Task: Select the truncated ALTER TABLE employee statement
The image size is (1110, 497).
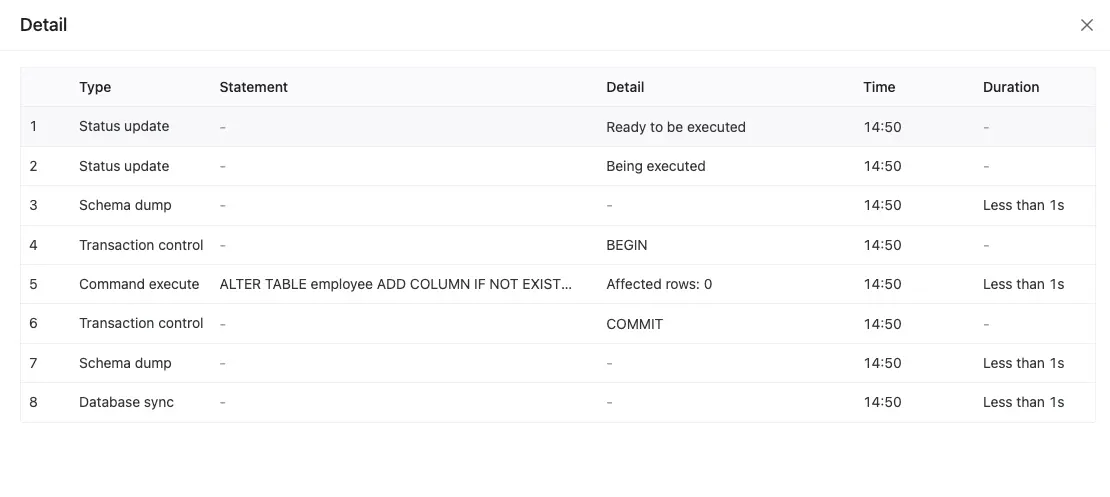Action: 396,284
